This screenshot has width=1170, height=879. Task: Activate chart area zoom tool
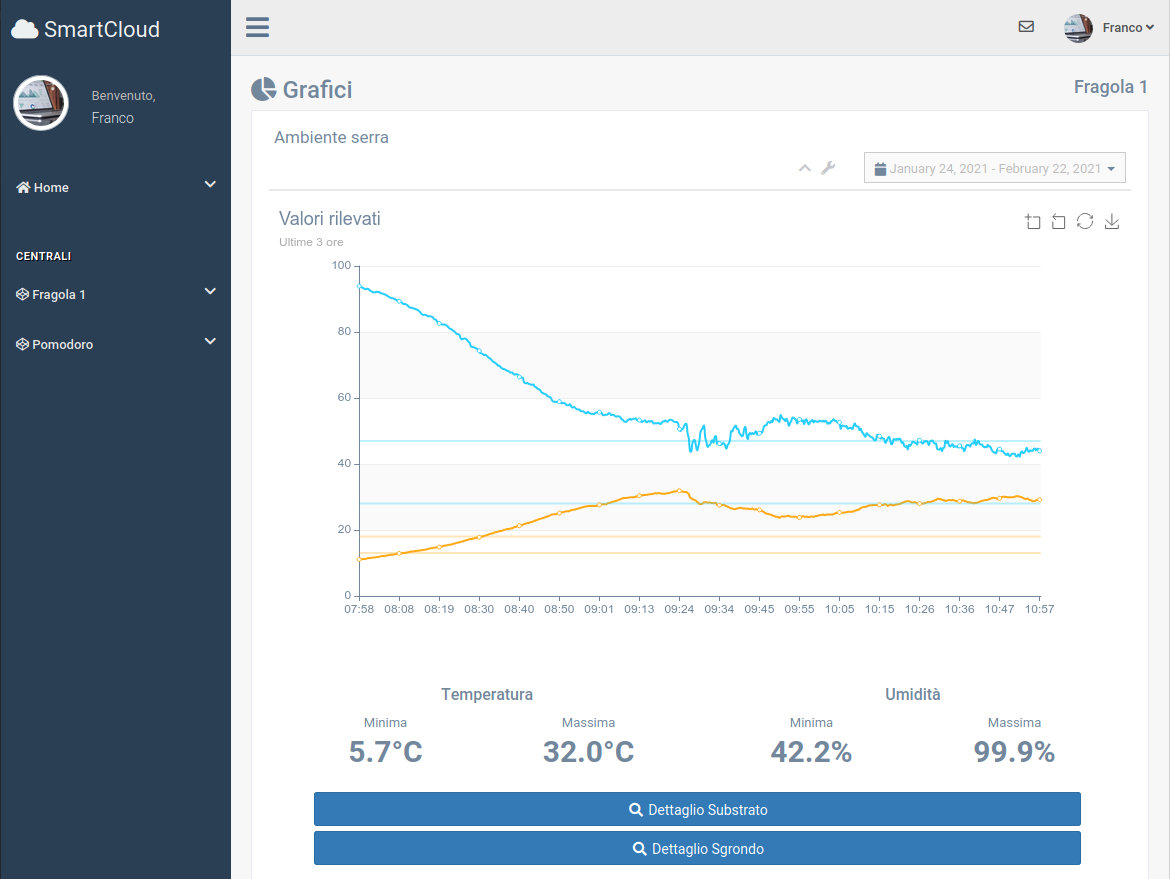(1033, 222)
